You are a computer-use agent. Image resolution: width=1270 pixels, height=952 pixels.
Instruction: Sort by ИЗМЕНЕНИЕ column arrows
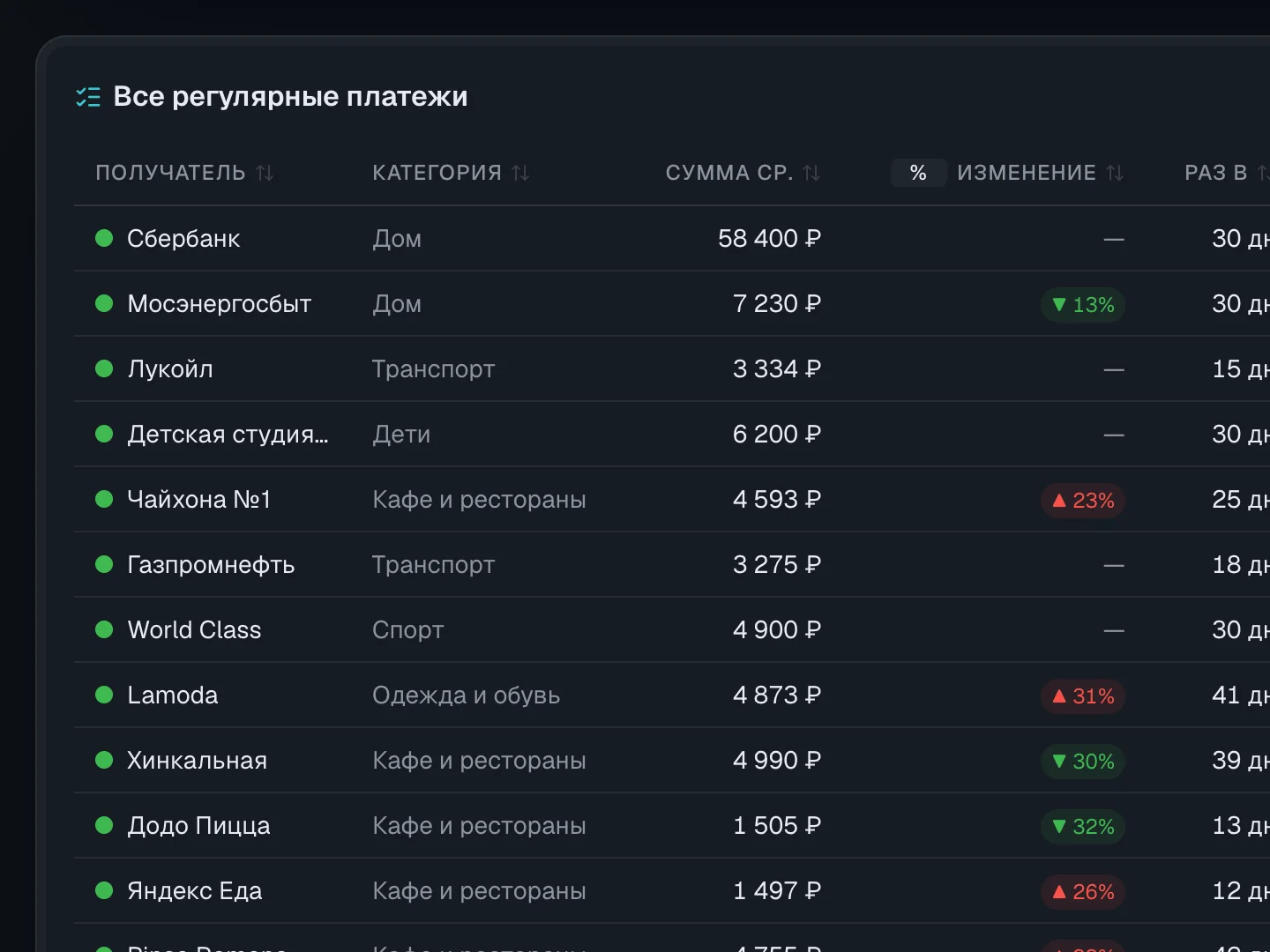click(x=1116, y=173)
